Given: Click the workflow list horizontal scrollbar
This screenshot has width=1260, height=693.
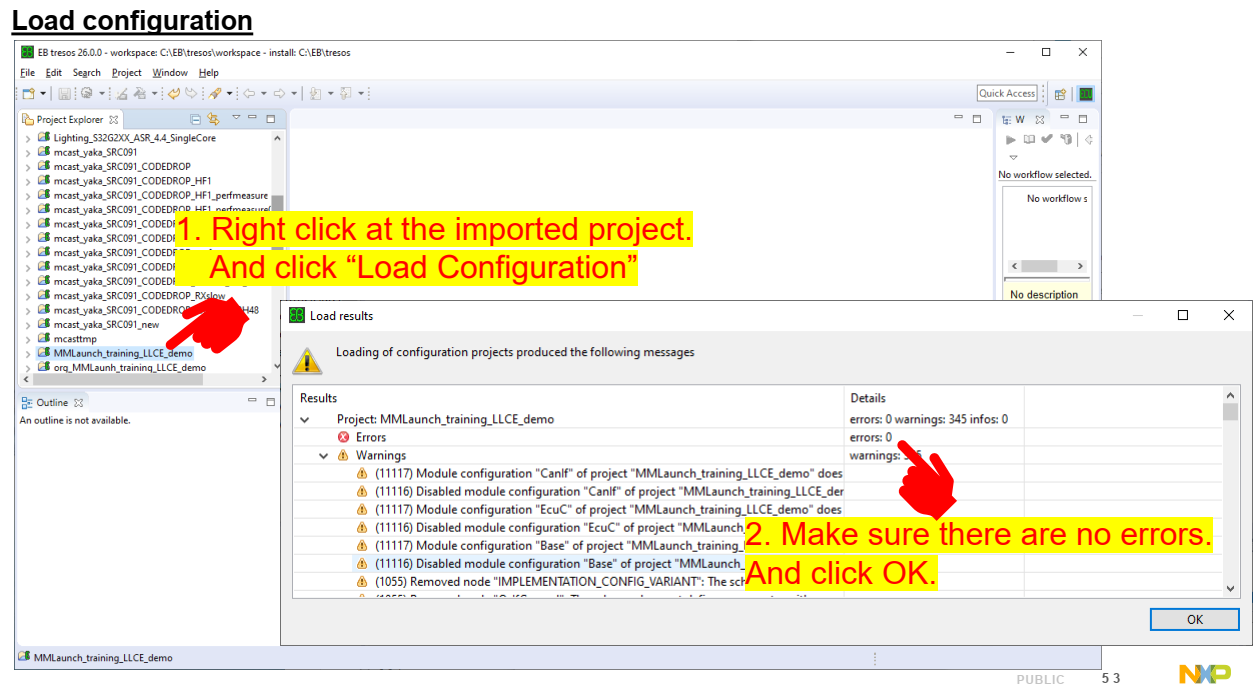Looking at the screenshot, I should pyautogui.click(x=1047, y=266).
